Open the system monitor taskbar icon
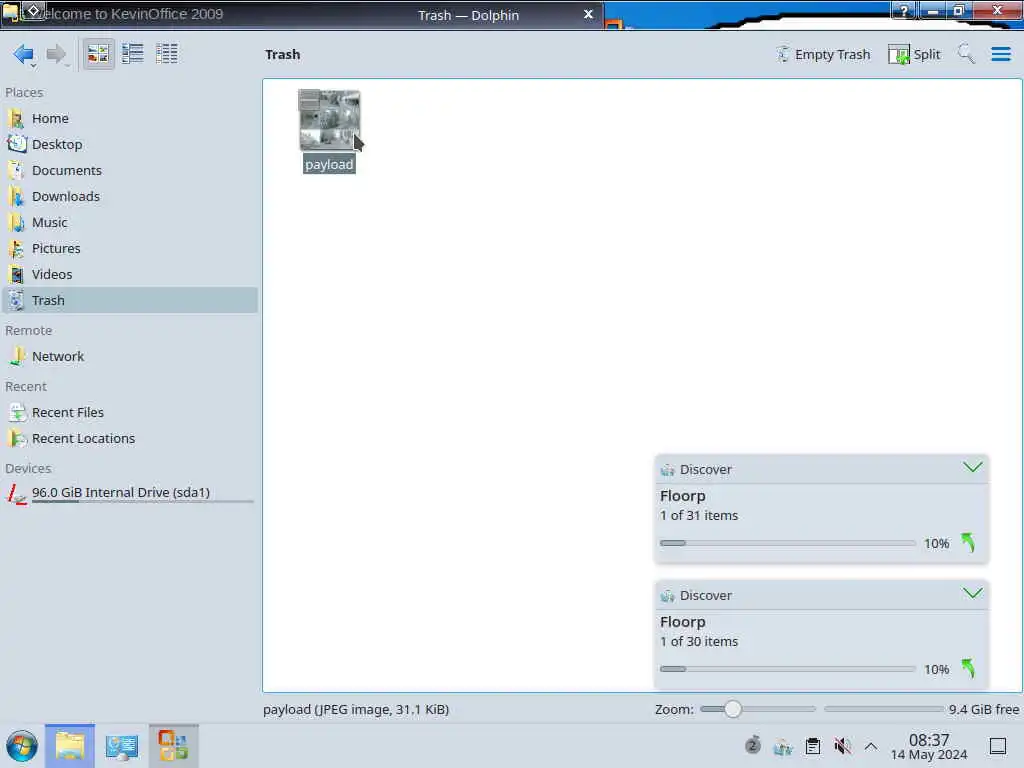Image resolution: width=1024 pixels, height=768 pixels. [x=121, y=746]
